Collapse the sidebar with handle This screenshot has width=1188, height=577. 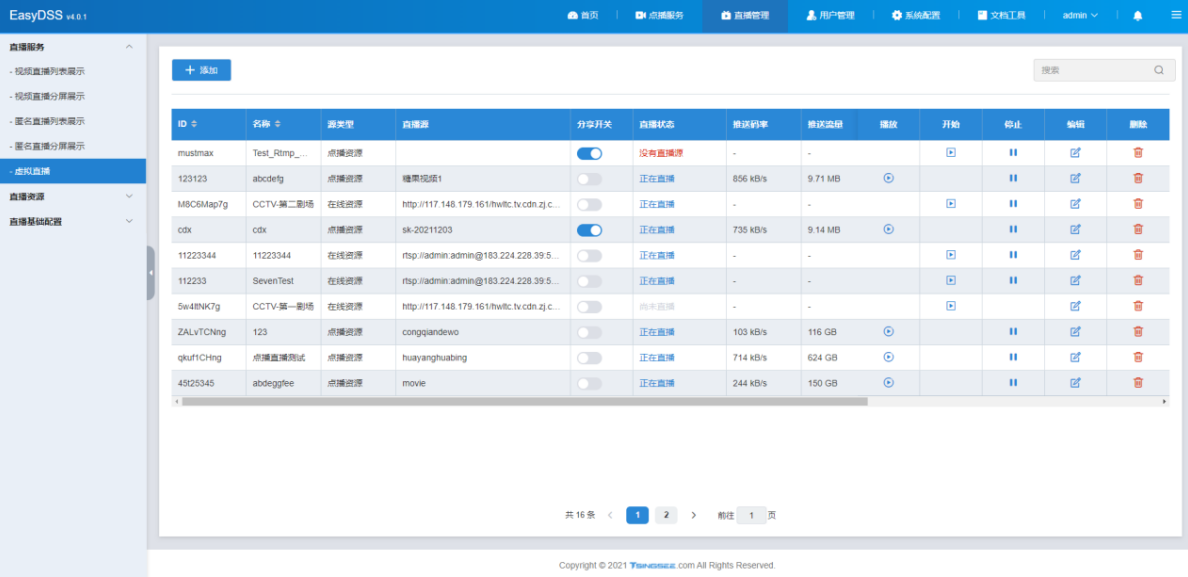[x=151, y=273]
